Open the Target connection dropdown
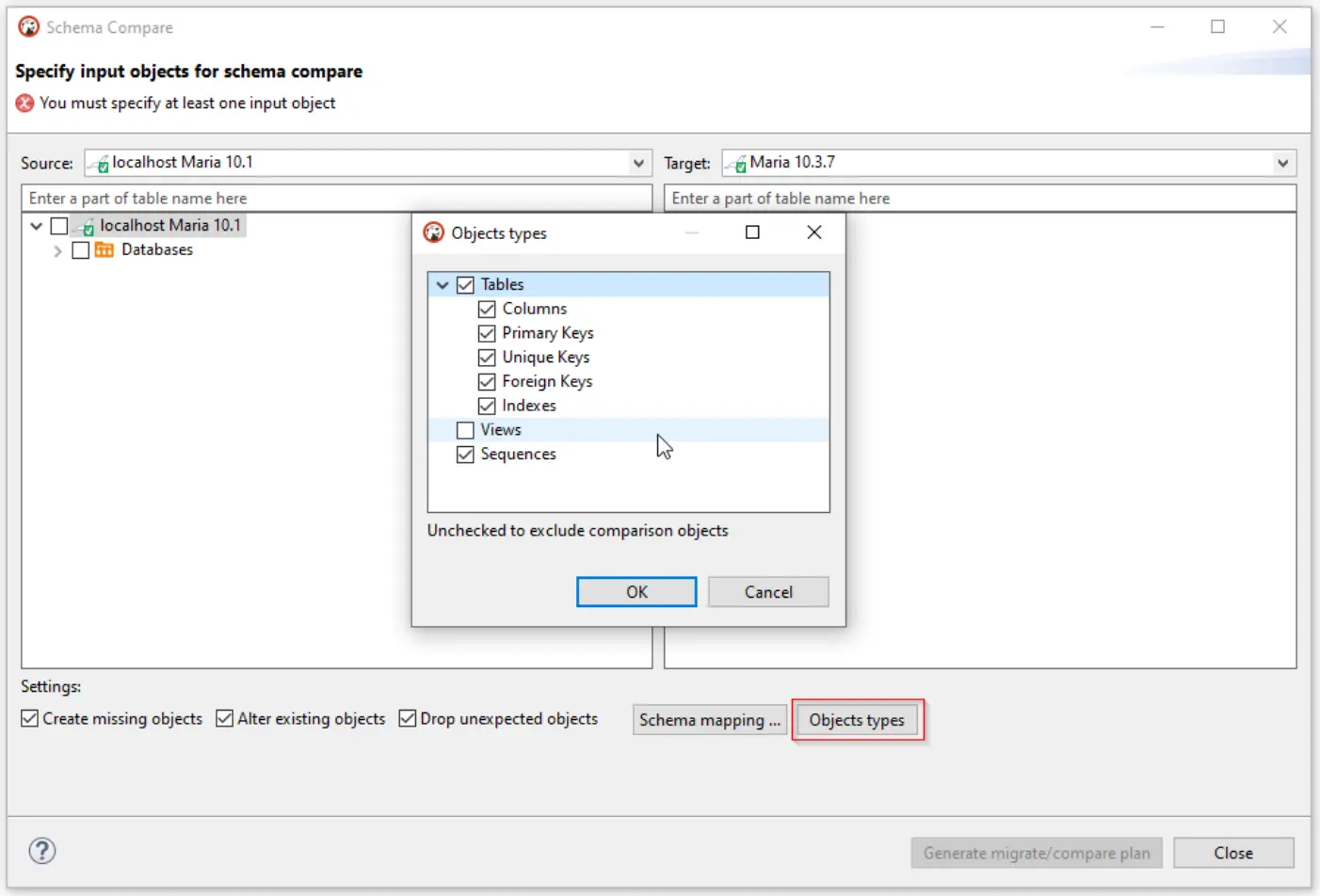Image resolution: width=1320 pixels, height=896 pixels. pyautogui.click(x=1282, y=164)
